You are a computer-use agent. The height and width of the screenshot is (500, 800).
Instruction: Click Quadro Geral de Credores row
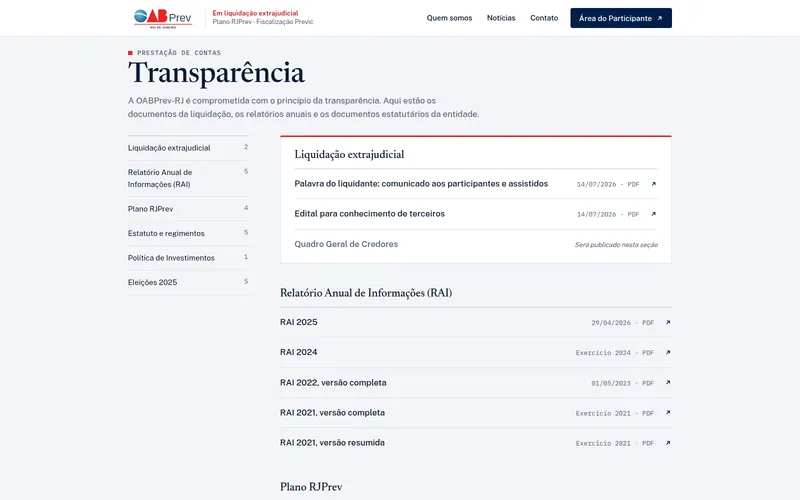click(x=476, y=244)
